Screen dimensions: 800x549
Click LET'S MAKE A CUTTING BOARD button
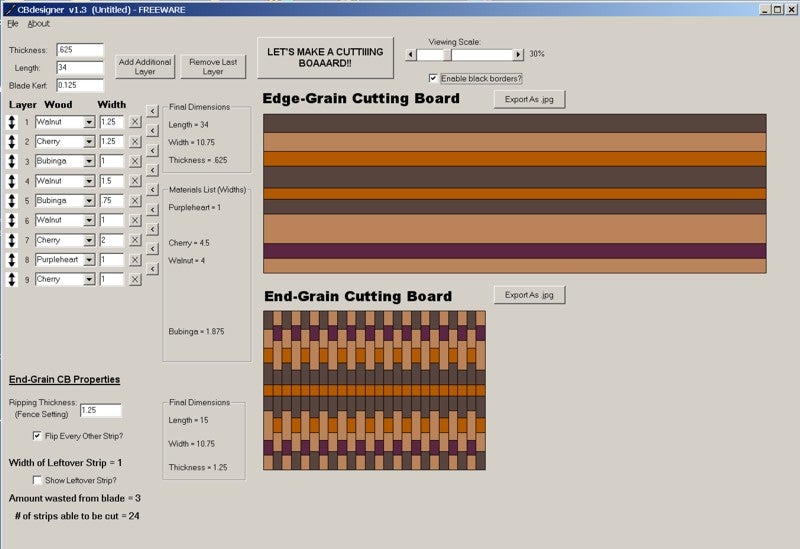pyautogui.click(x=326, y=58)
